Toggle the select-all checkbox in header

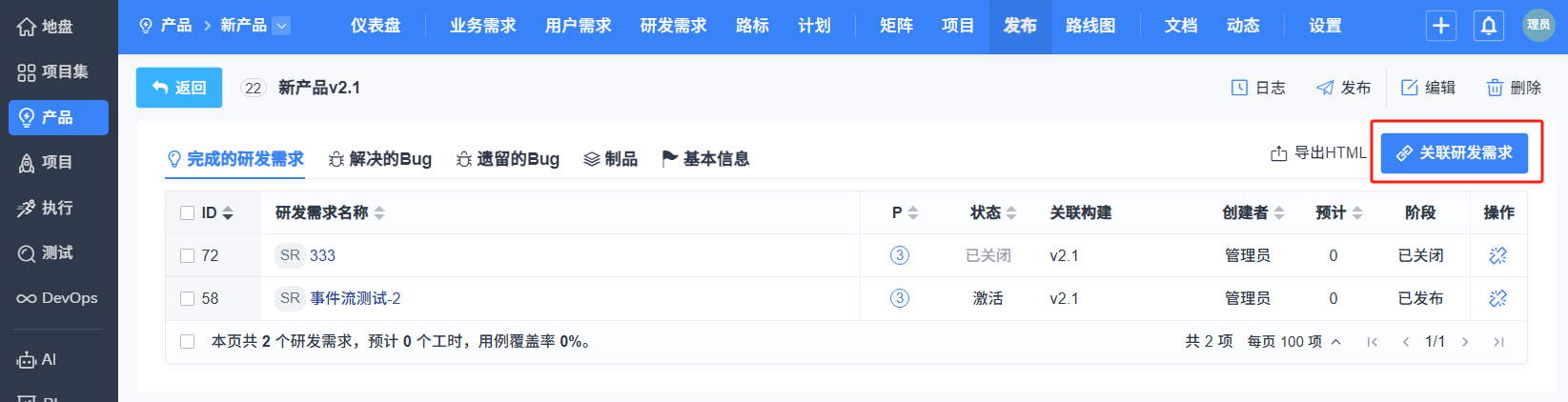coord(188,212)
